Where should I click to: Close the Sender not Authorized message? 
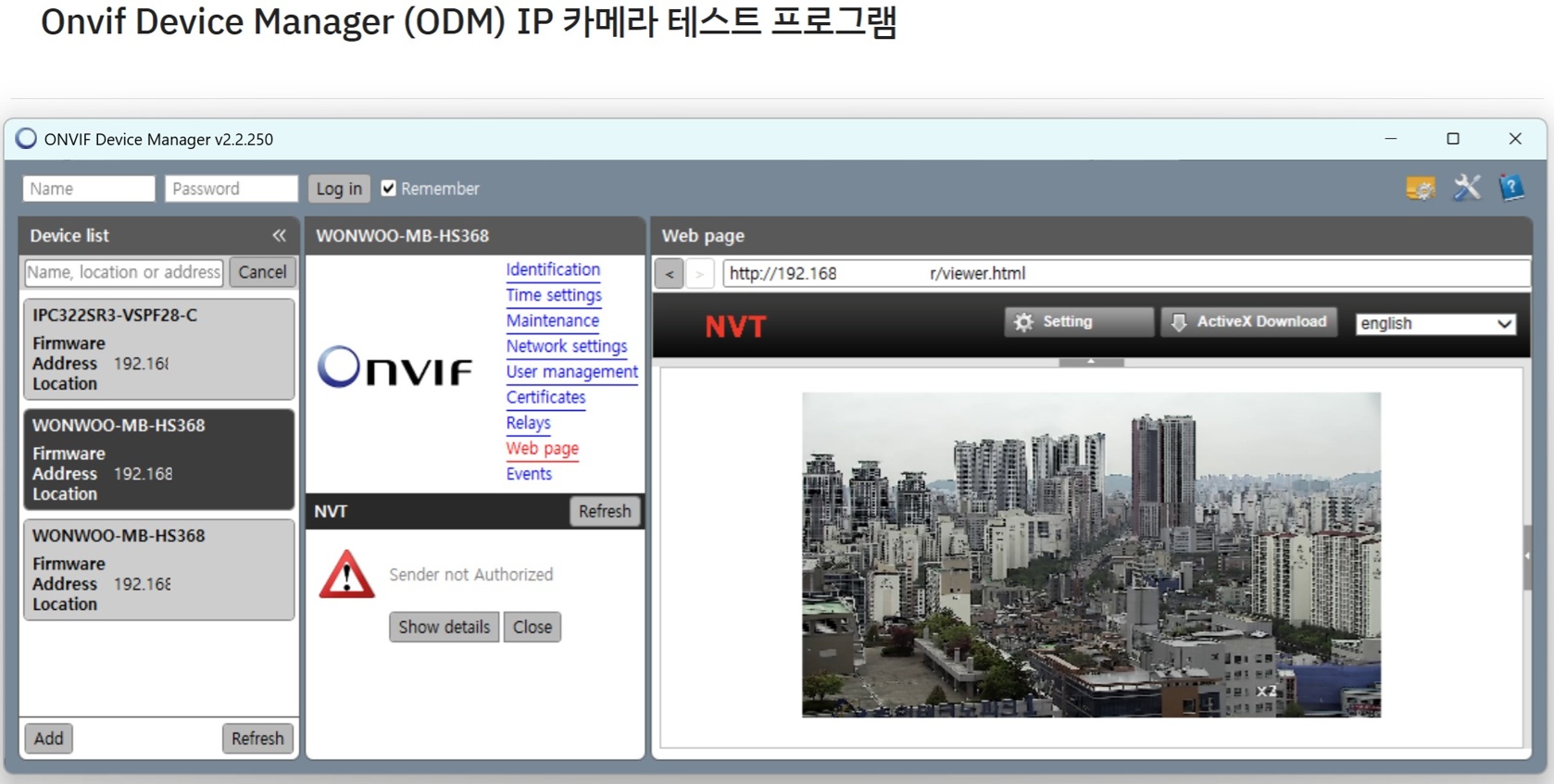tap(533, 628)
